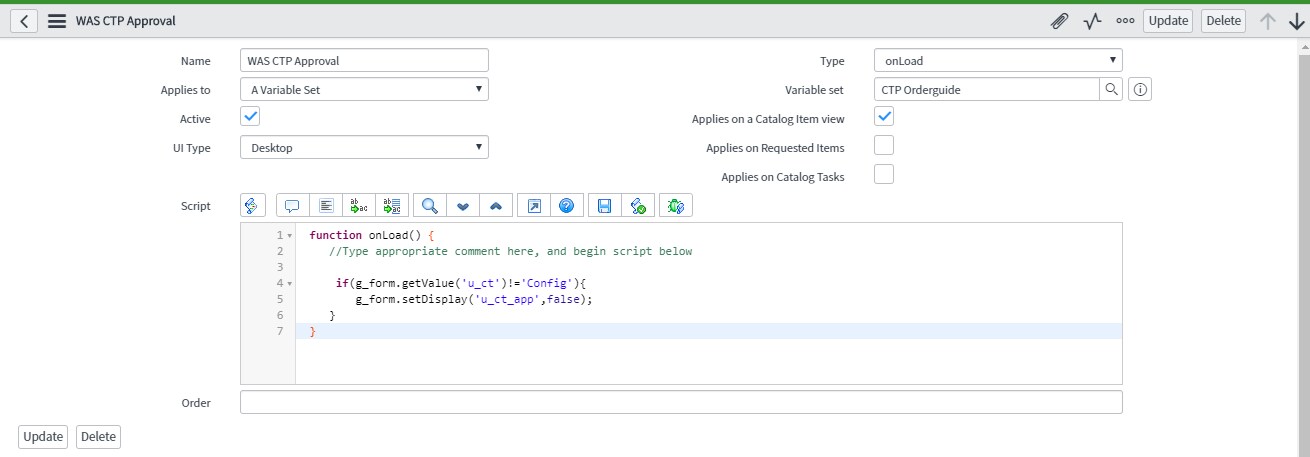The image size is (1310, 457).
Task: Open script editor help icon
Action: click(x=566, y=205)
